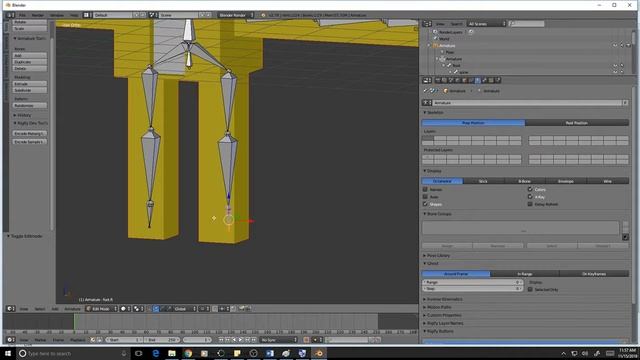Open the Global transform orientation dropdown
Viewport: 640px width, 360px height.
(185, 309)
